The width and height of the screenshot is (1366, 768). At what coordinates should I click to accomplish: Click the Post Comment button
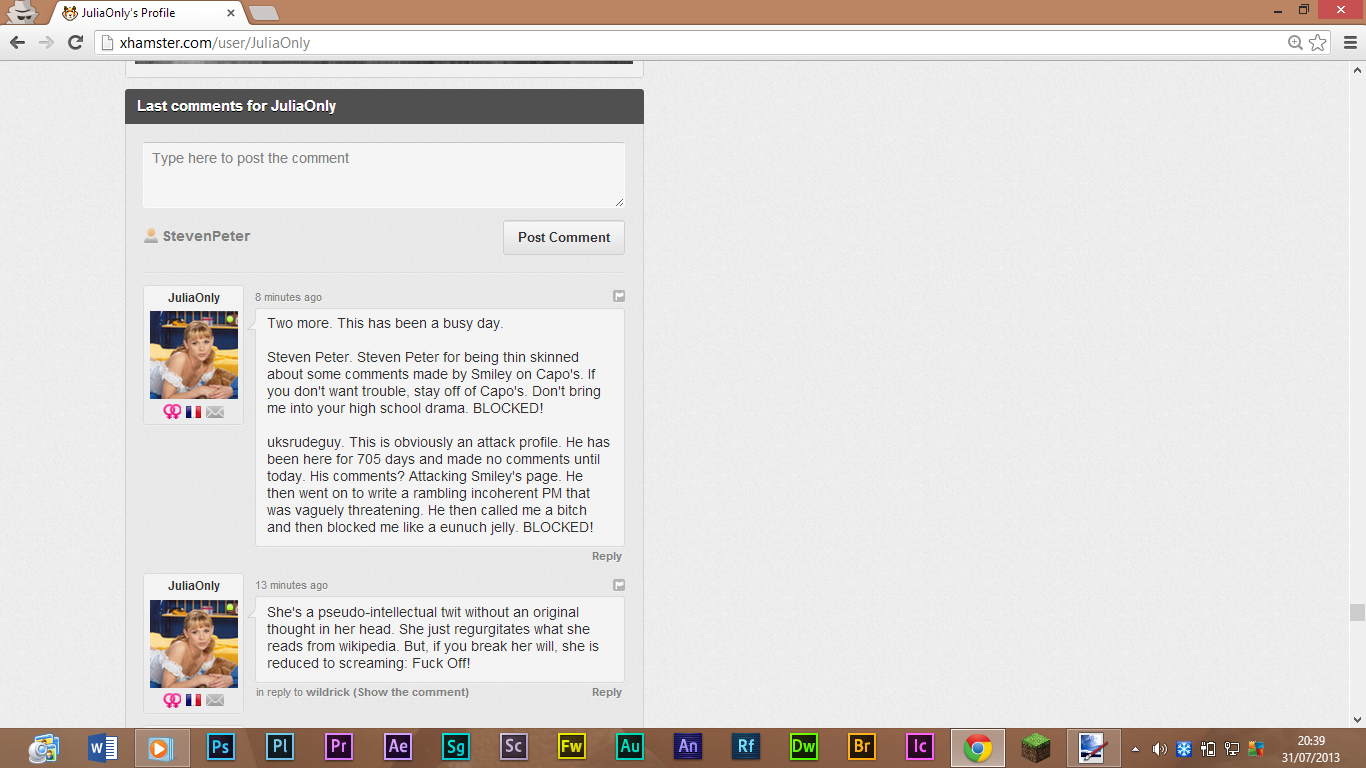click(564, 237)
